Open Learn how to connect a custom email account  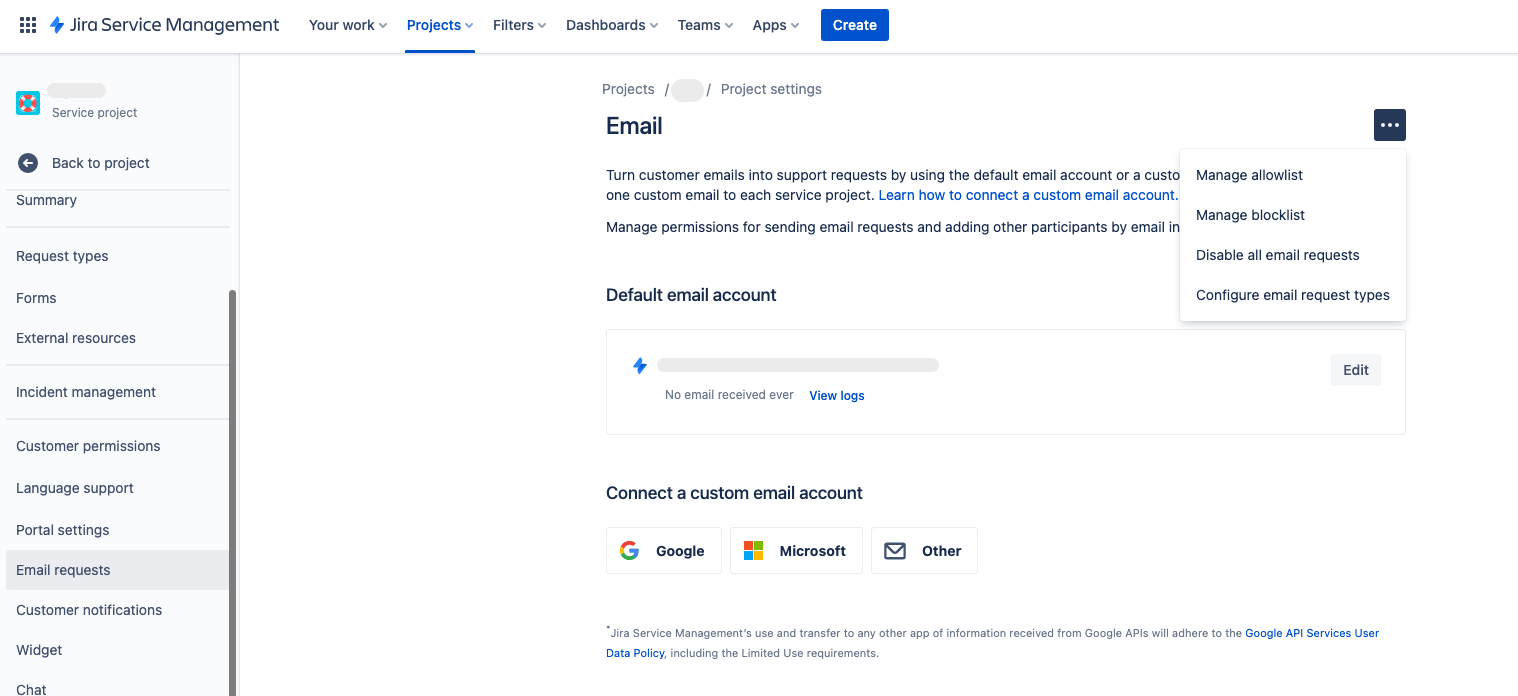click(1028, 195)
